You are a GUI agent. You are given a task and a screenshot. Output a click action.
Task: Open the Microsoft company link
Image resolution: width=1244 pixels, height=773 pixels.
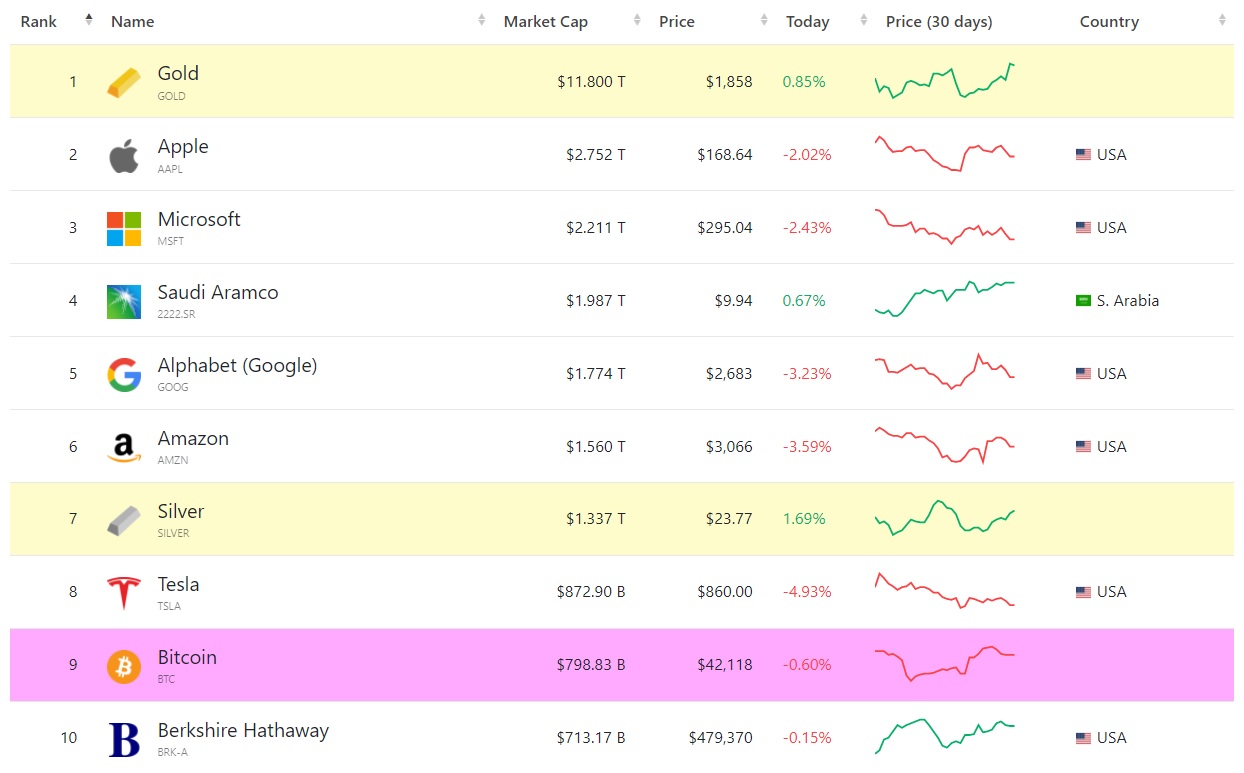pos(199,219)
